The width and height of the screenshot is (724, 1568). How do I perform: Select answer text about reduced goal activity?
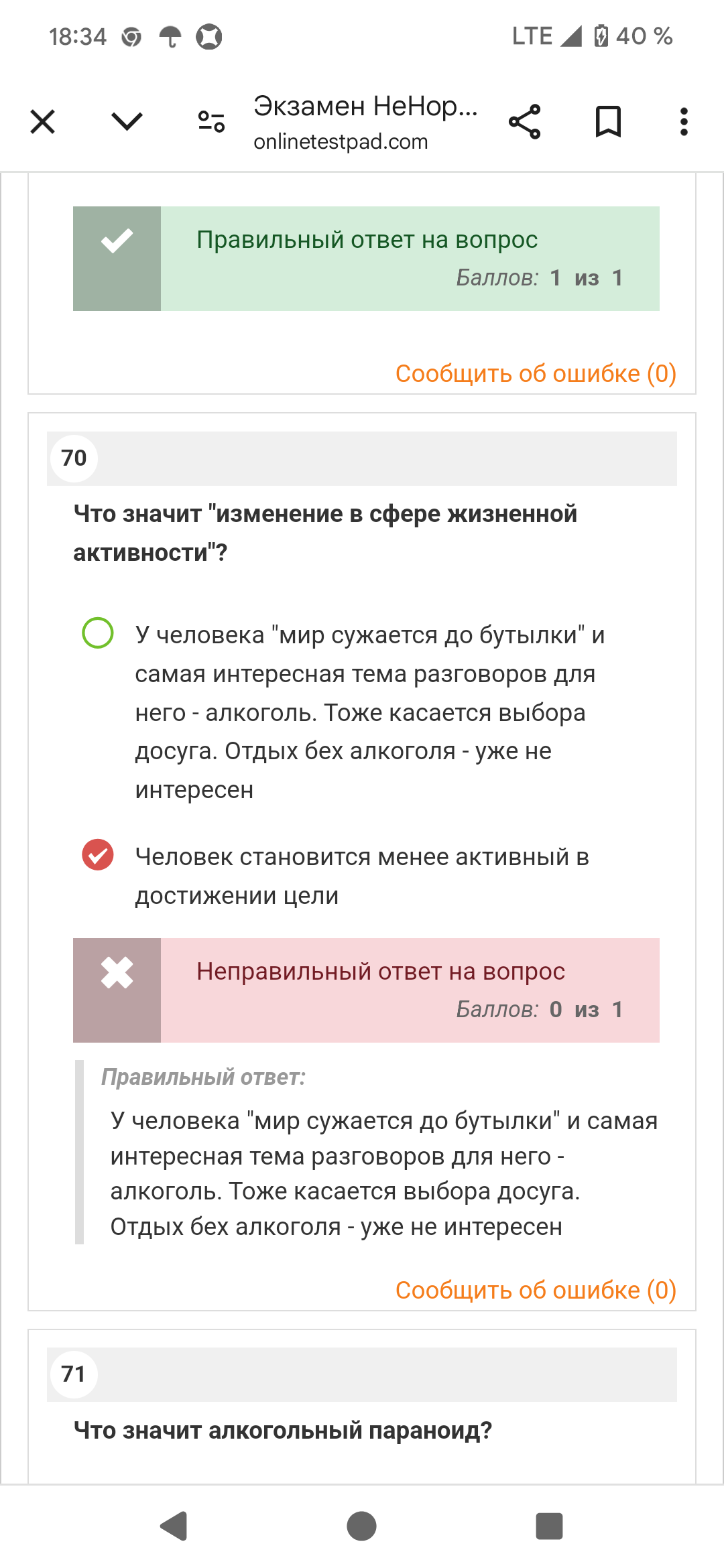tap(362, 876)
